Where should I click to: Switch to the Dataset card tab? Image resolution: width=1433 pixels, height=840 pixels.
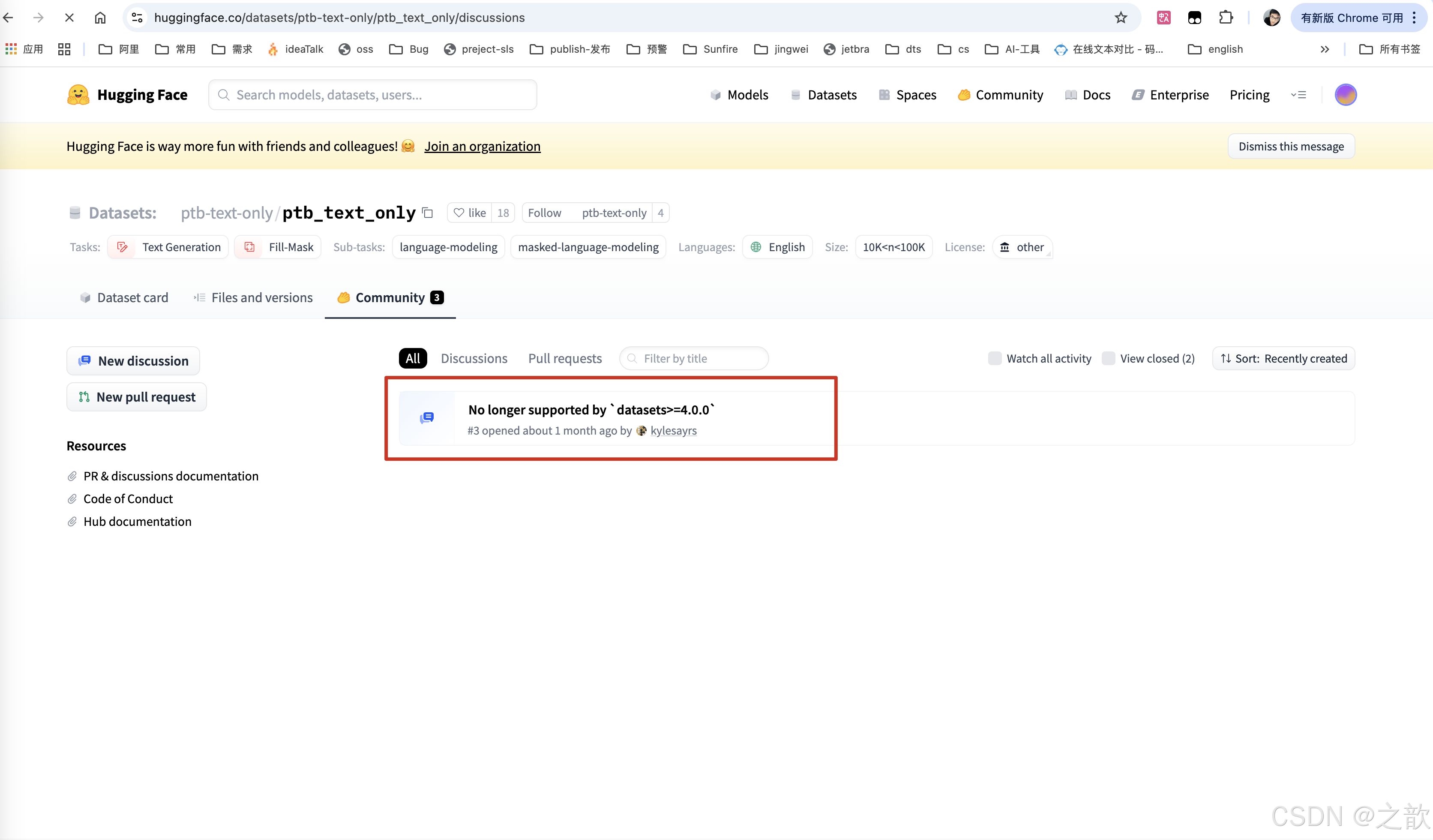pyautogui.click(x=124, y=297)
